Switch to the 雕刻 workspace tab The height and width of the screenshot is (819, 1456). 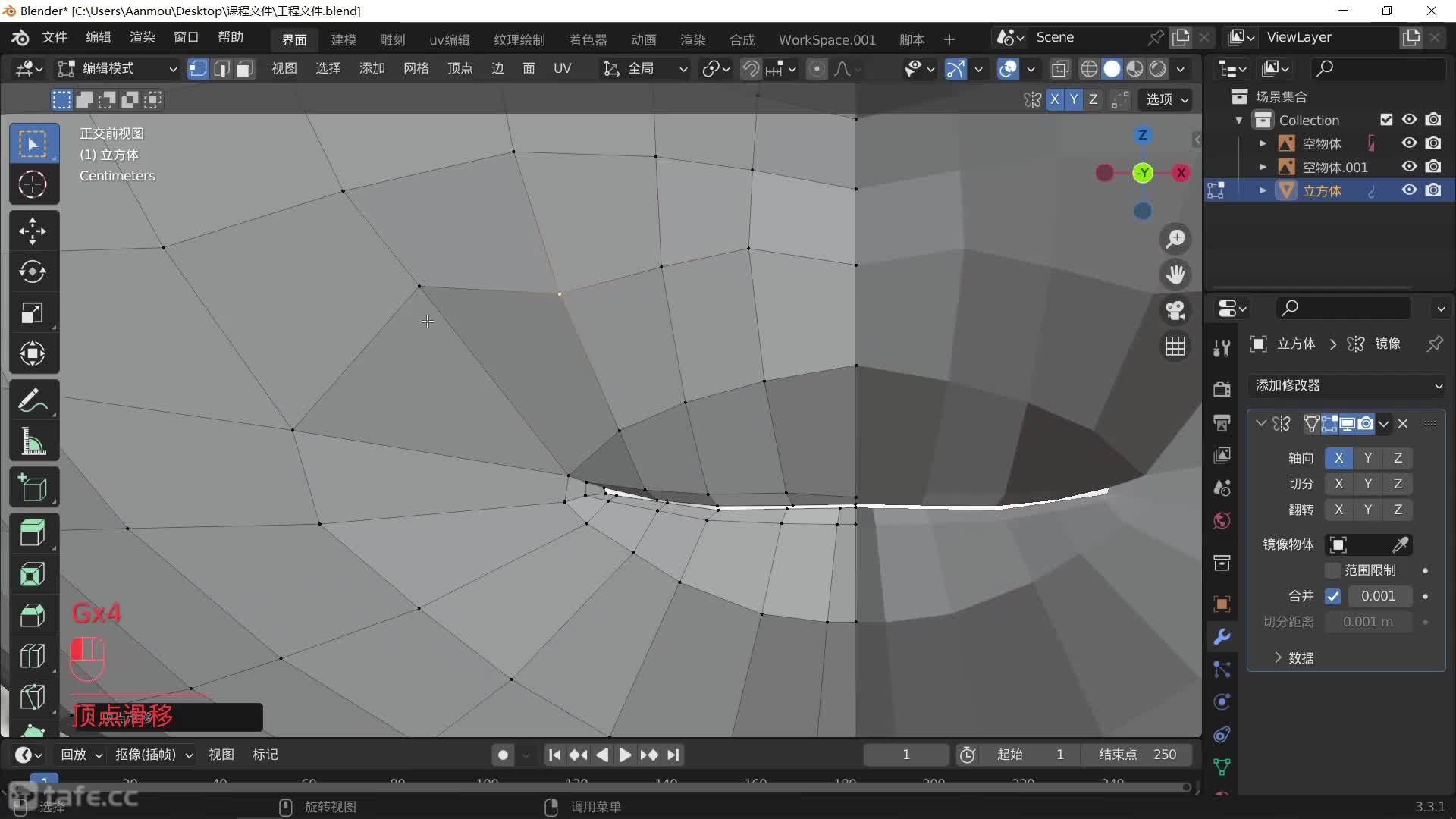coord(393,39)
